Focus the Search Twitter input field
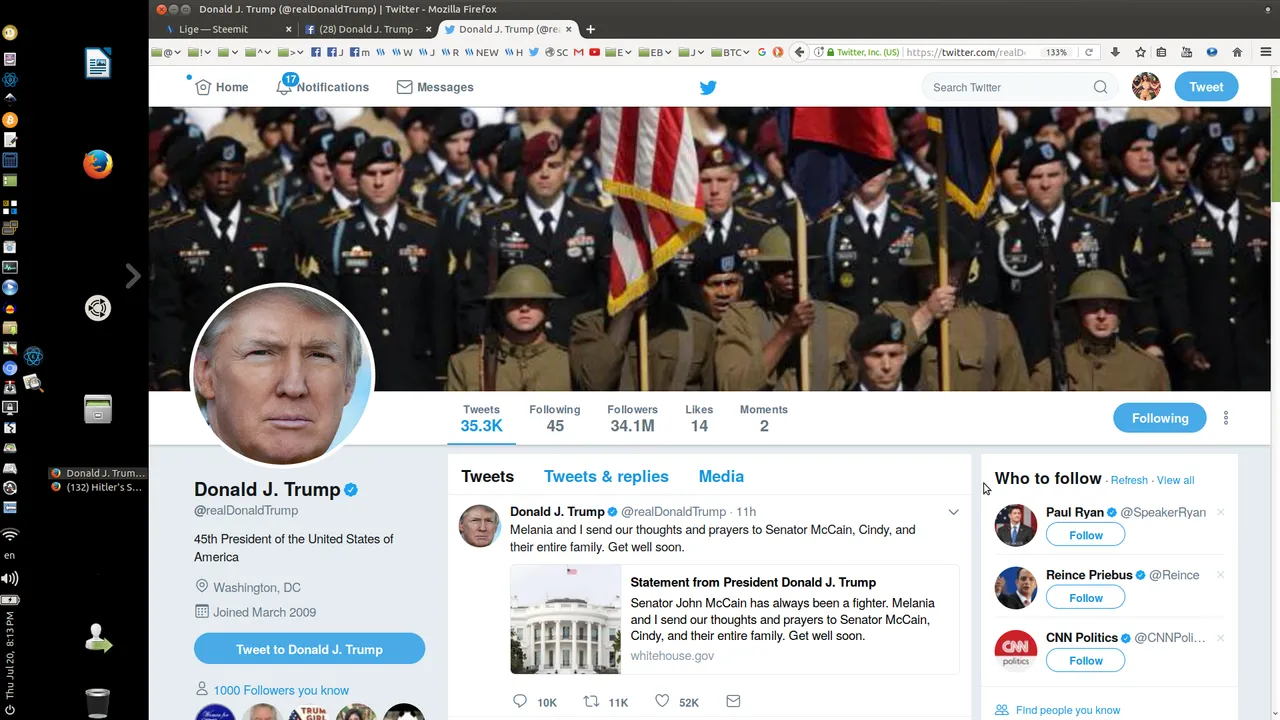1280x720 pixels. (x=1010, y=87)
